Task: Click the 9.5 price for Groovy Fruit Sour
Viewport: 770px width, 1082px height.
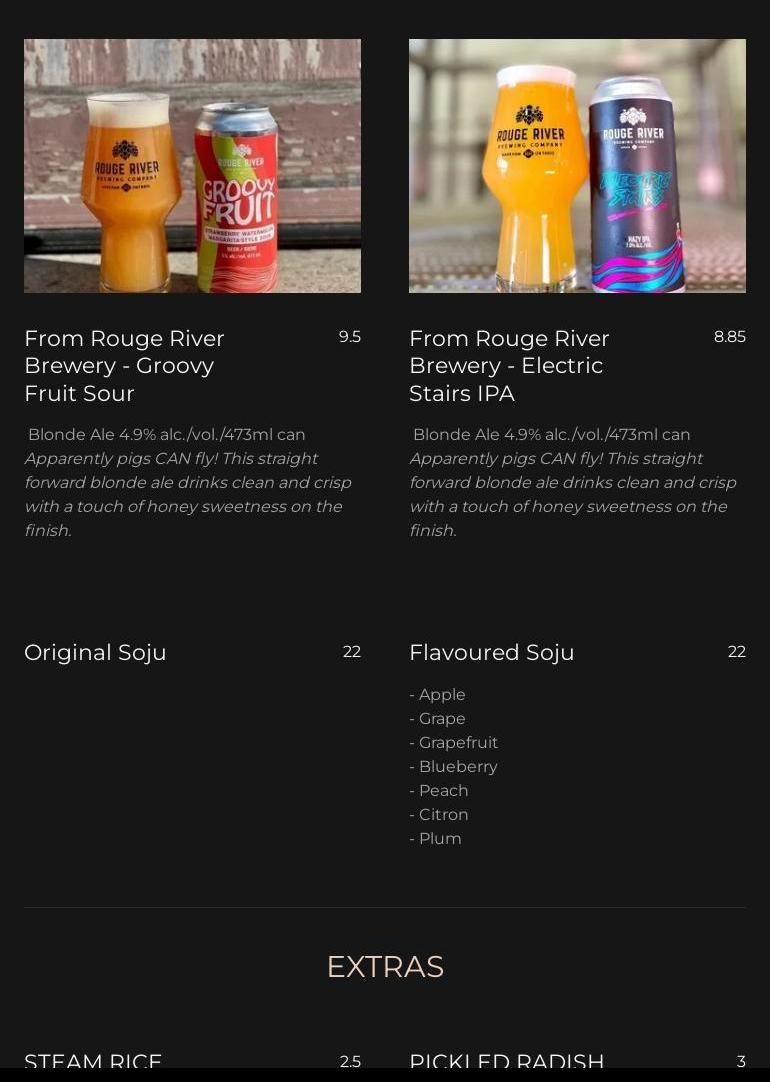Action: pos(349,337)
